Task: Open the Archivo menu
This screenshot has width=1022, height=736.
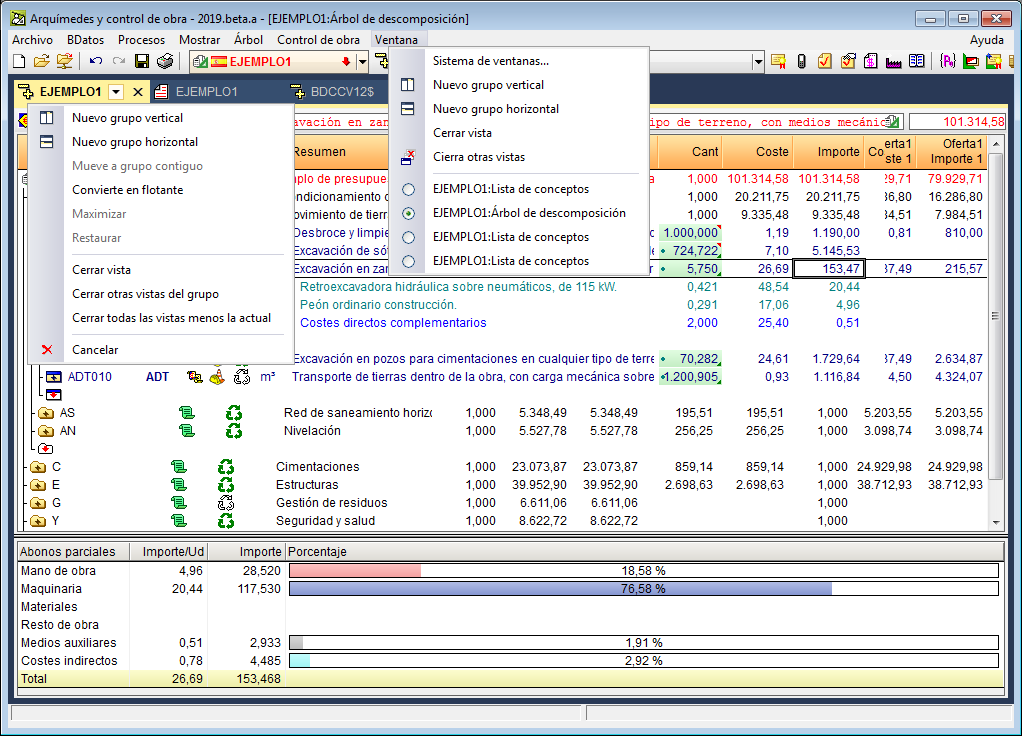Action: pyautogui.click(x=33, y=40)
